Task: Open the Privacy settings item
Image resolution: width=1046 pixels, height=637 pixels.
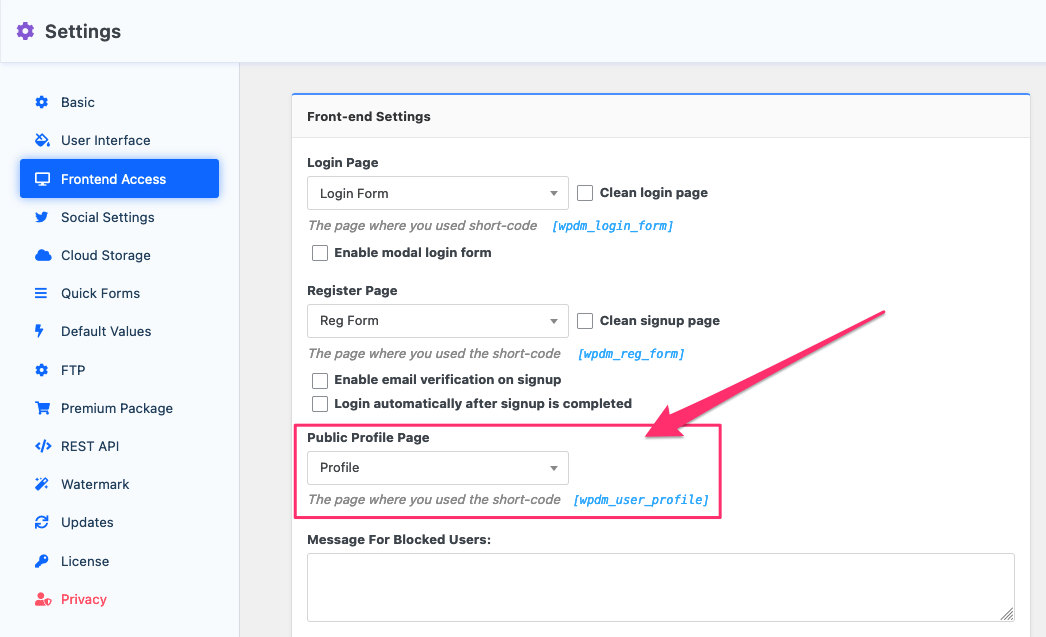Action: coord(81,599)
